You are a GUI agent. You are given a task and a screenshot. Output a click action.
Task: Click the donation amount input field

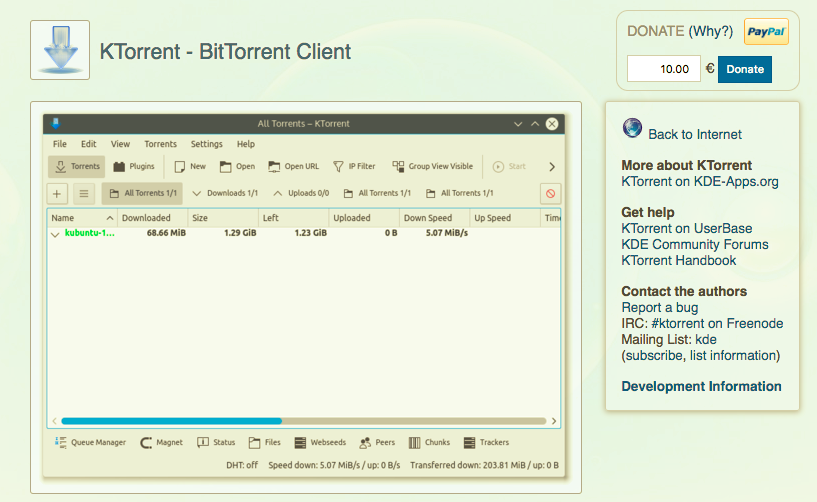663,69
